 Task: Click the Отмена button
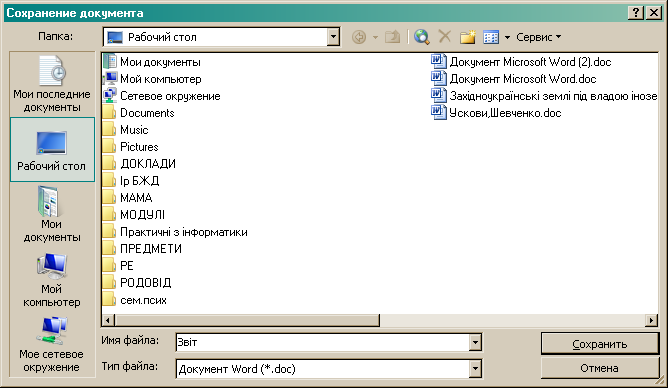[x=600, y=368]
